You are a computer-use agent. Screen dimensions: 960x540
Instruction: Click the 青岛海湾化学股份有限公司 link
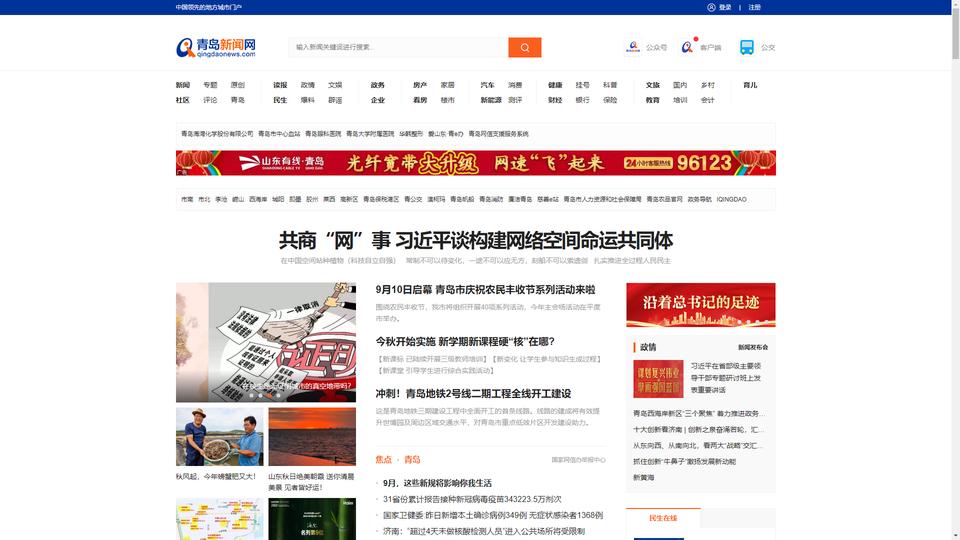(217, 133)
